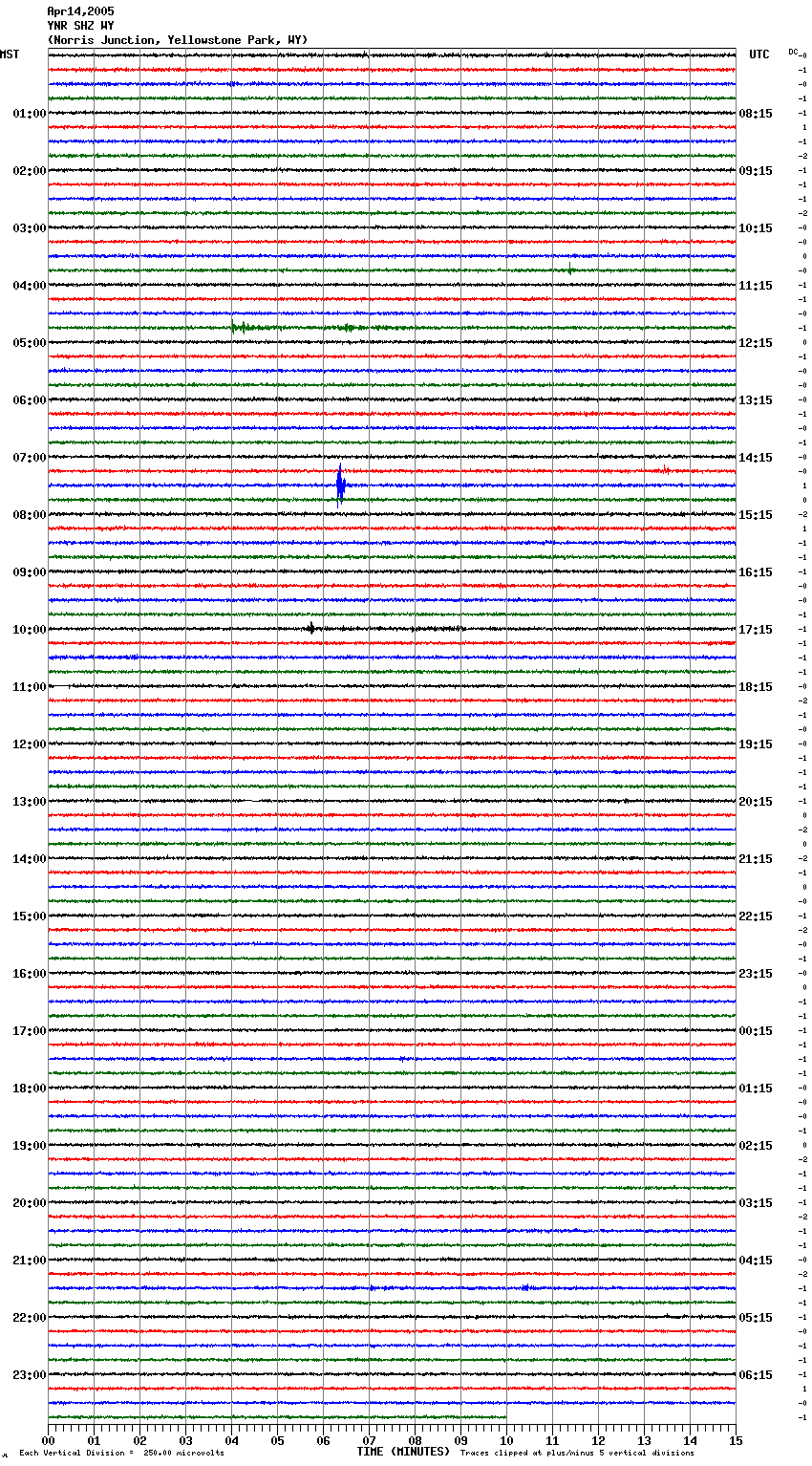Click minute 10 on the bottom axis
Screen dimensions: 812x1466
coord(506,1440)
